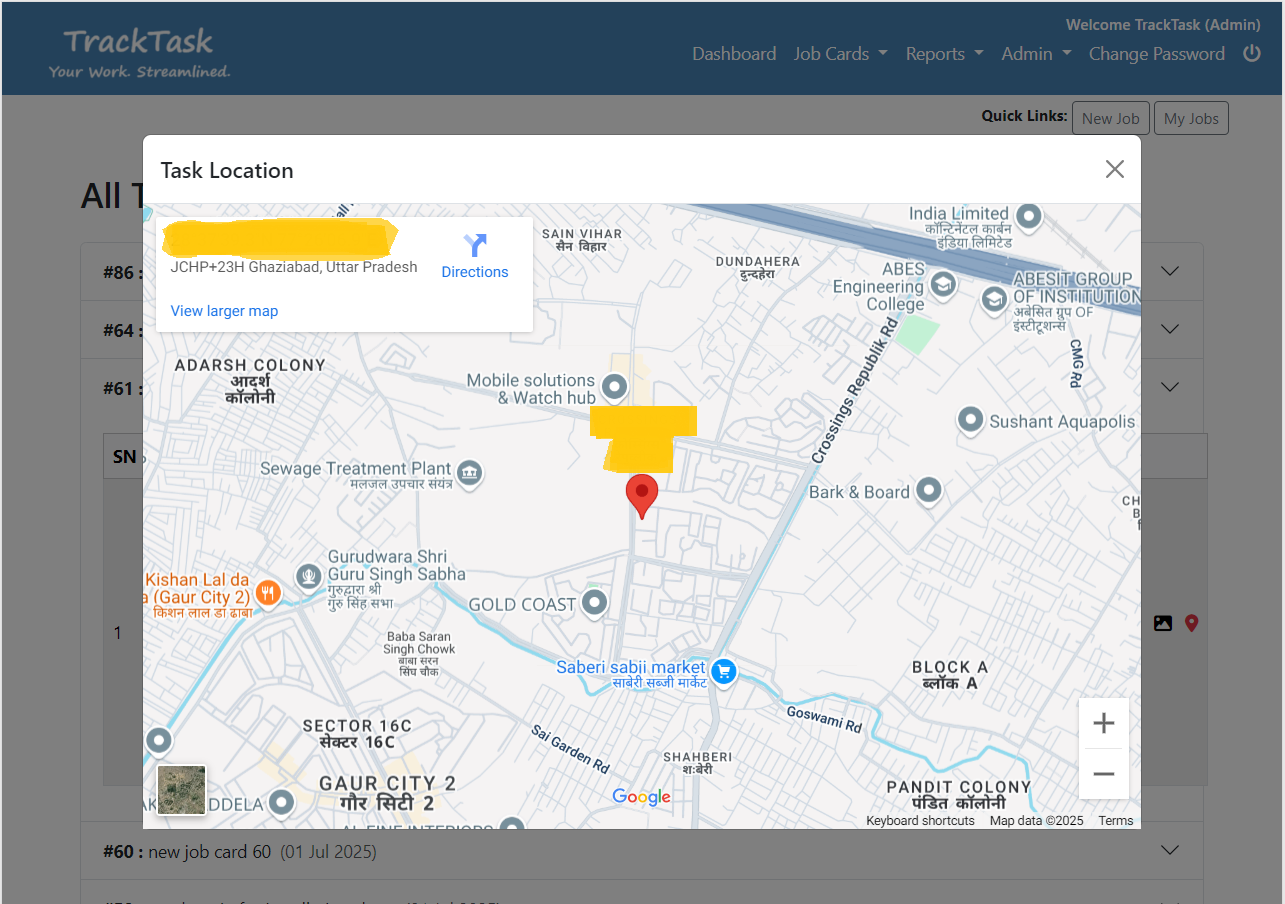Image resolution: width=1285 pixels, height=904 pixels.
Task: Go to the Dashboard menu item
Action: [x=734, y=54]
